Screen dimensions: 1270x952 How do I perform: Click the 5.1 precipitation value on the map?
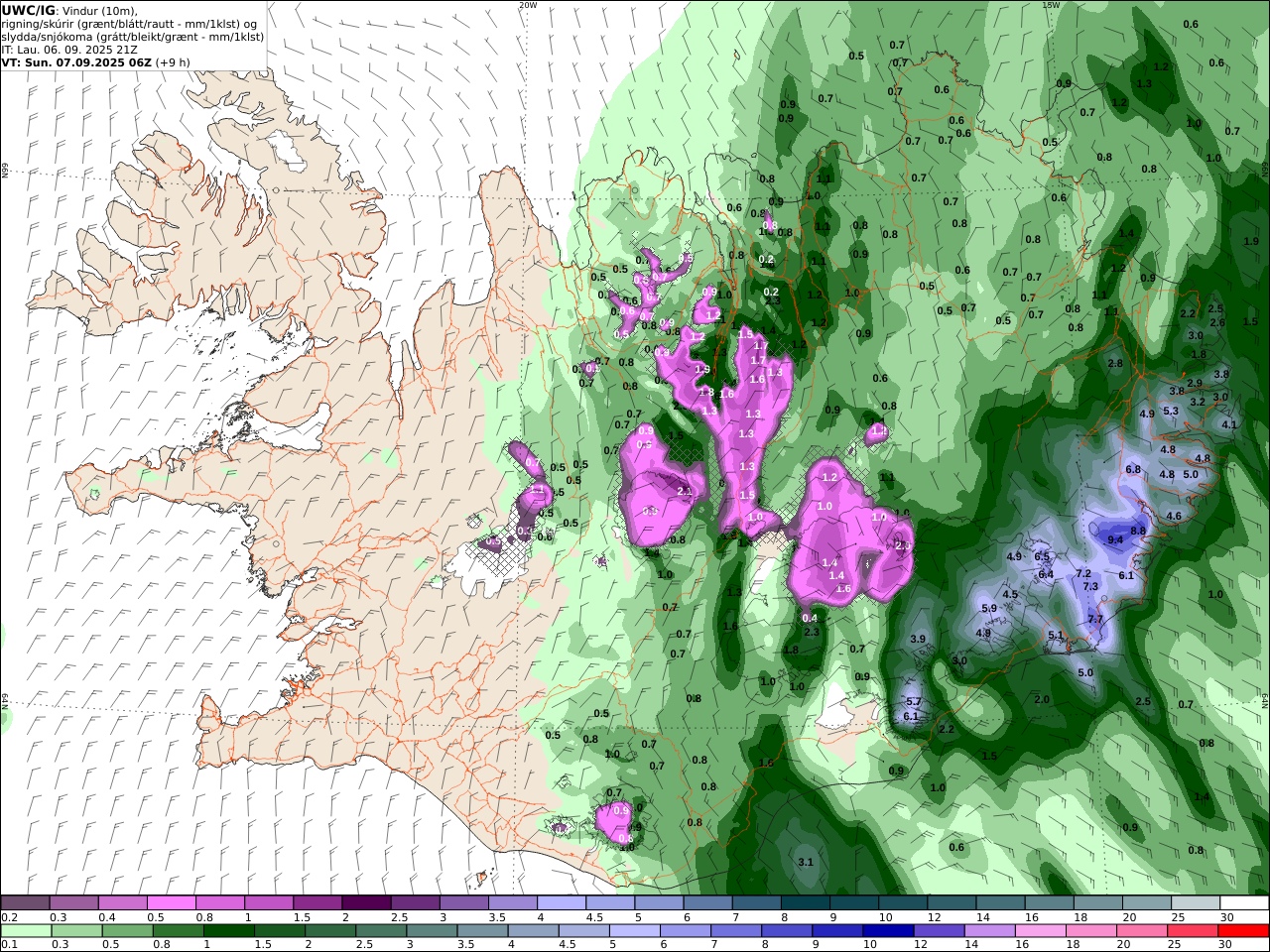point(1056,636)
